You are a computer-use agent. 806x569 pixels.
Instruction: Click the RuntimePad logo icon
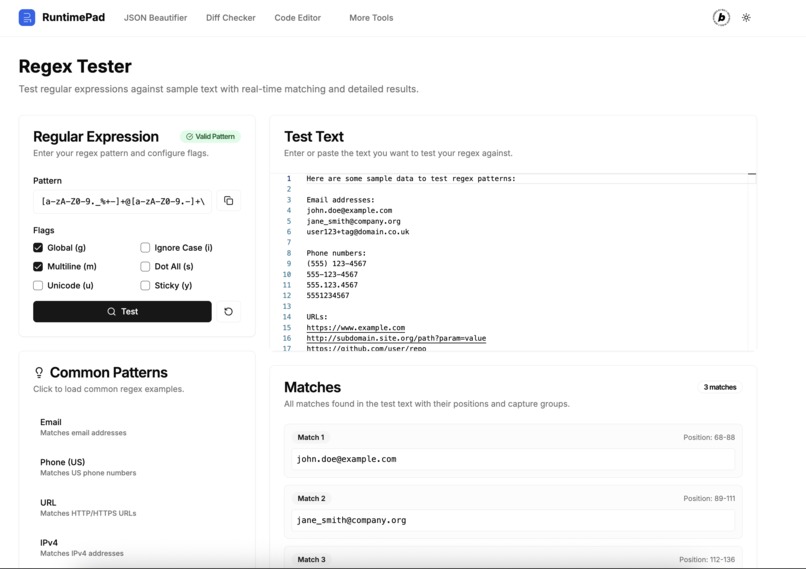[x=27, y=17]
